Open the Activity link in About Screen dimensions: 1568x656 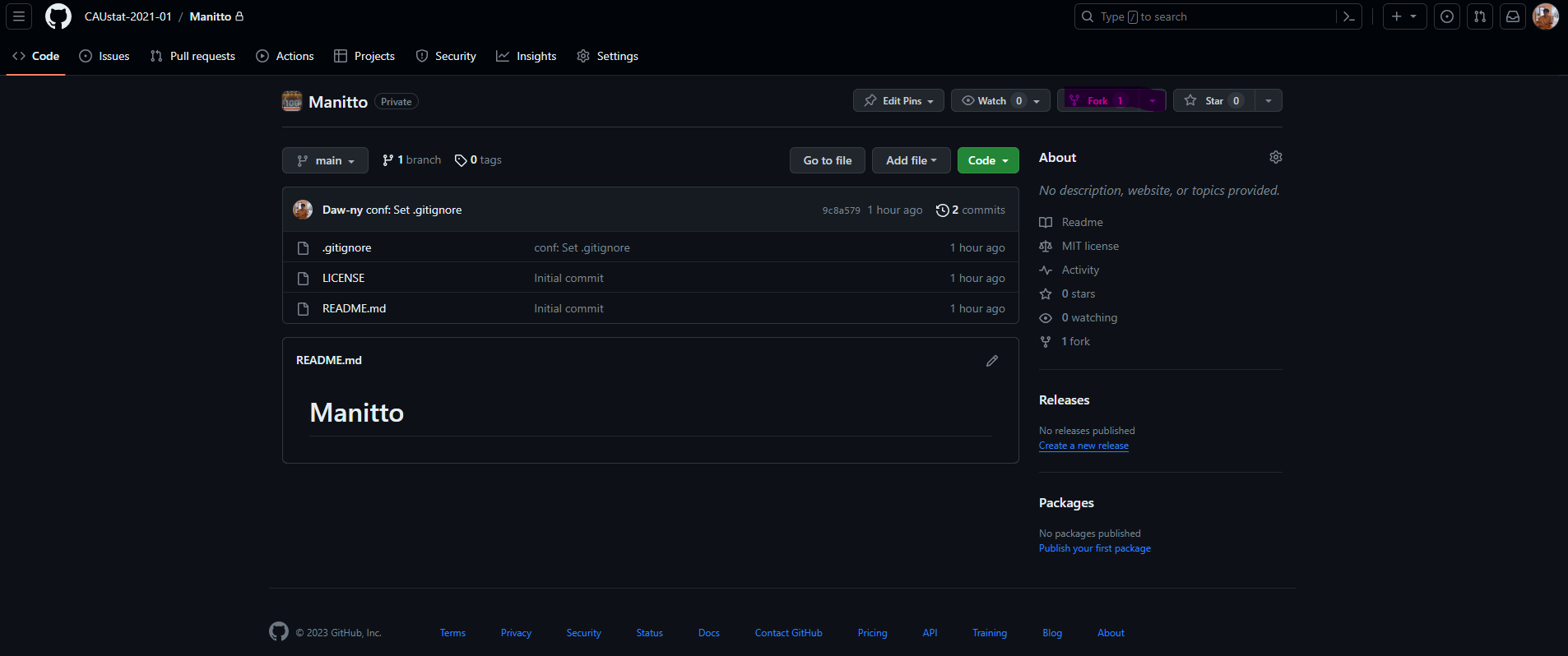tap(1069, 270)
